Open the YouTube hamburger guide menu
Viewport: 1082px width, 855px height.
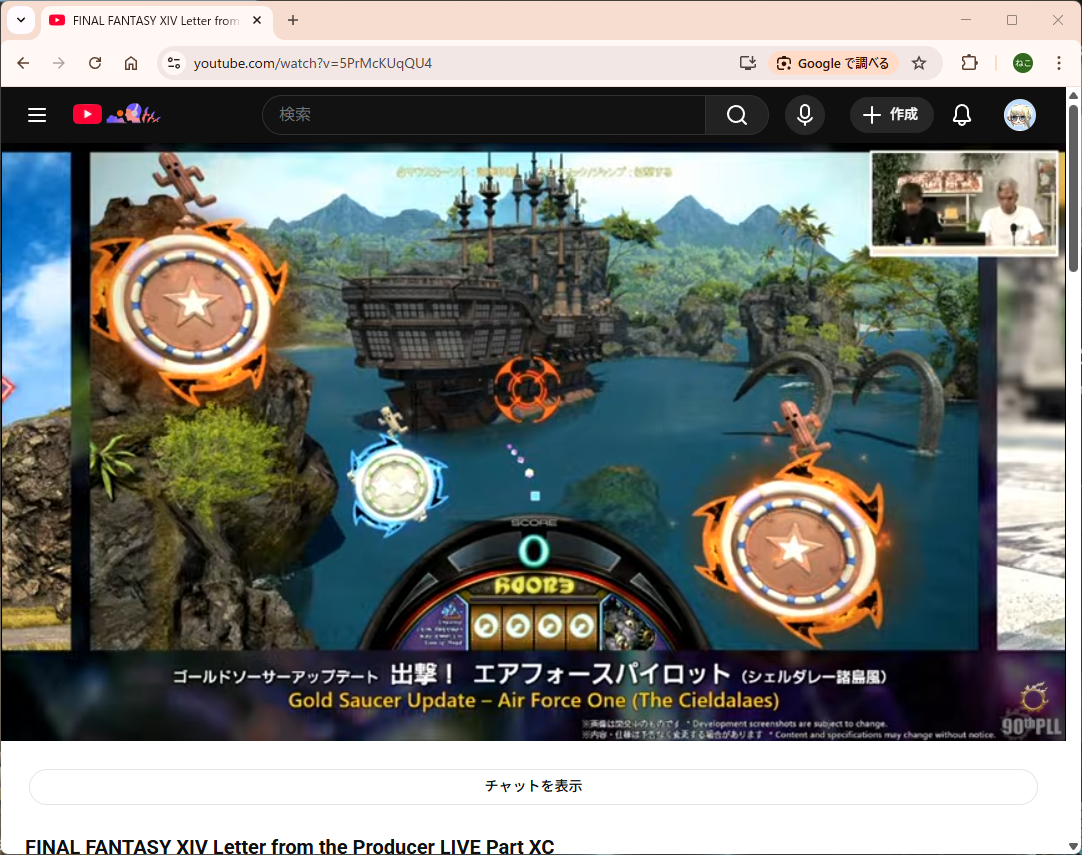pos(37,115)
